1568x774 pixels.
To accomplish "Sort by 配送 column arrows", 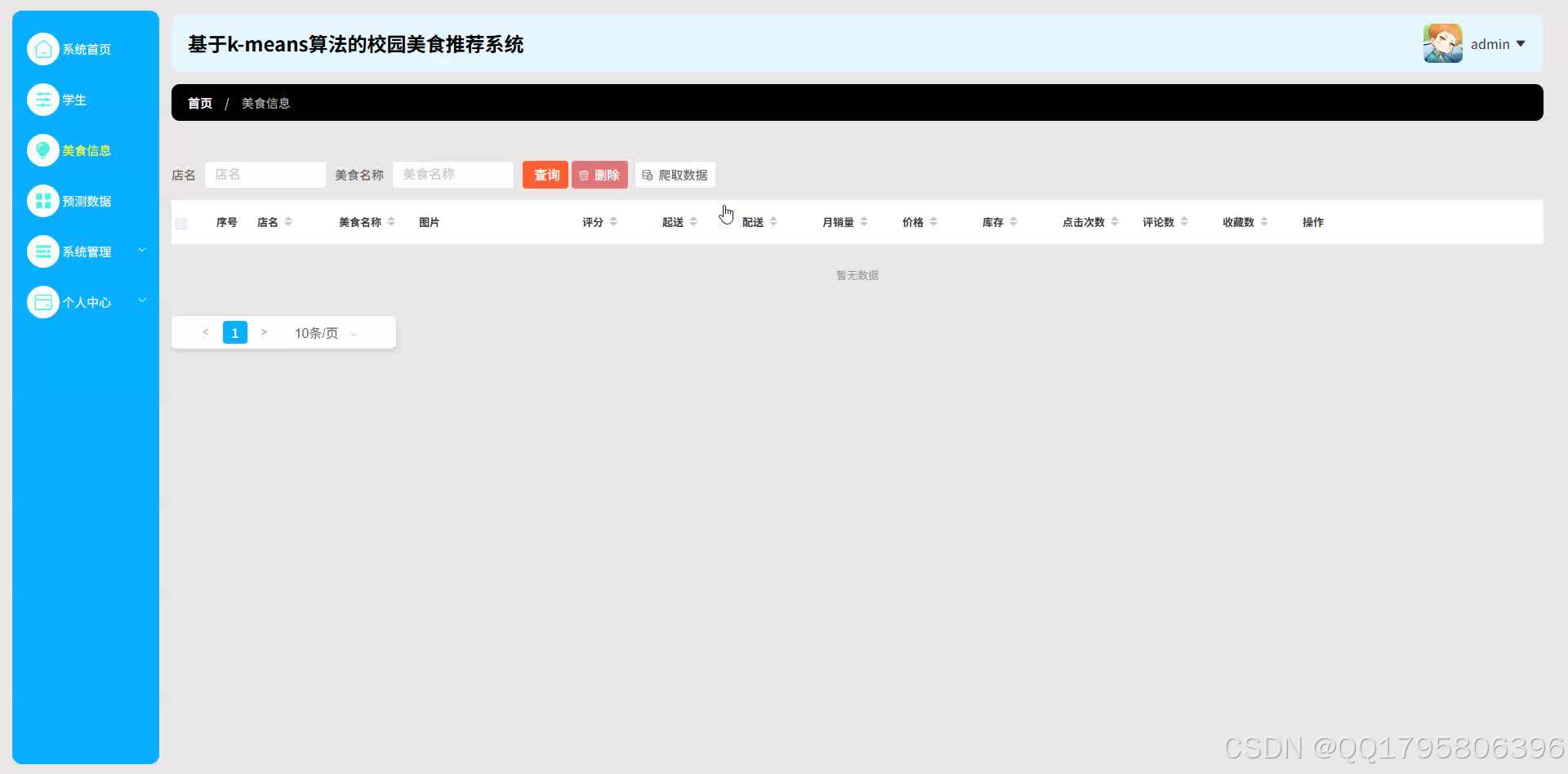I will [x=773, y=222].
